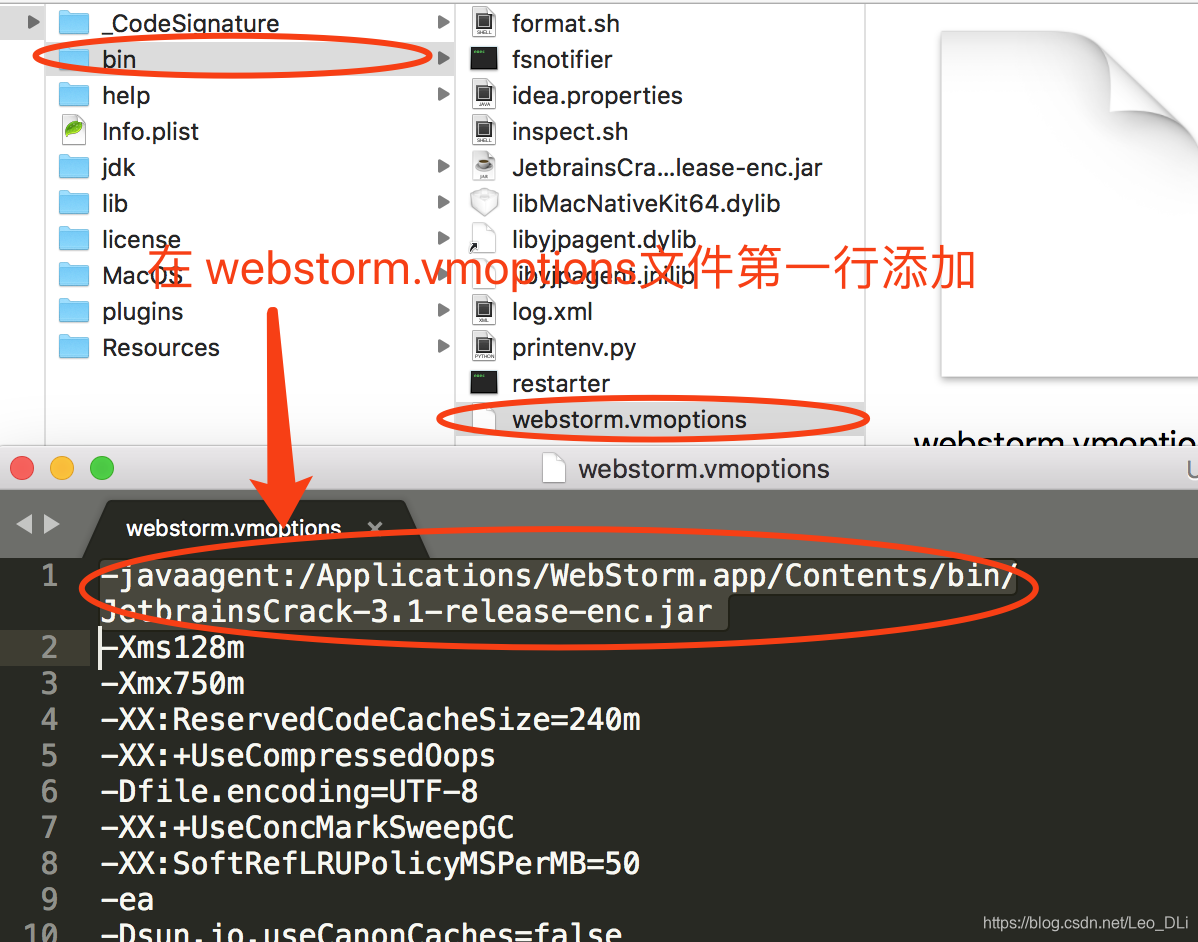Click the -ea line in editor
1198x942 pixels.
click(x=128, y=899)
